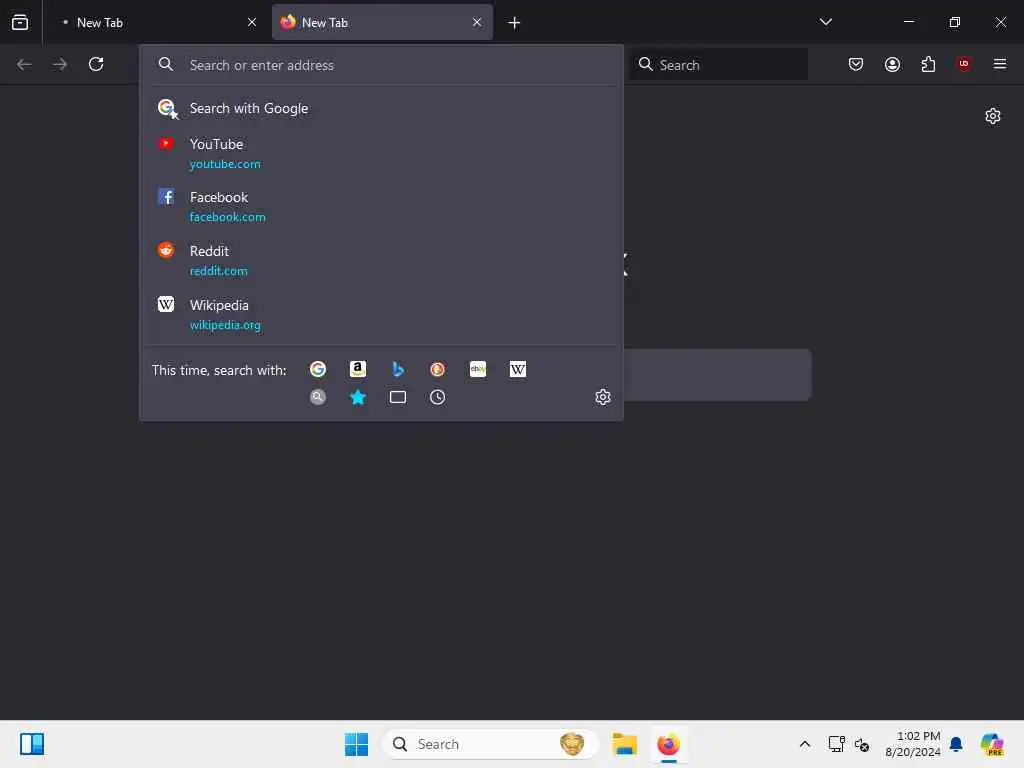Screen dimensions: 1024x768
Task: Search this time with Bing icon
Action: (398, 370)
